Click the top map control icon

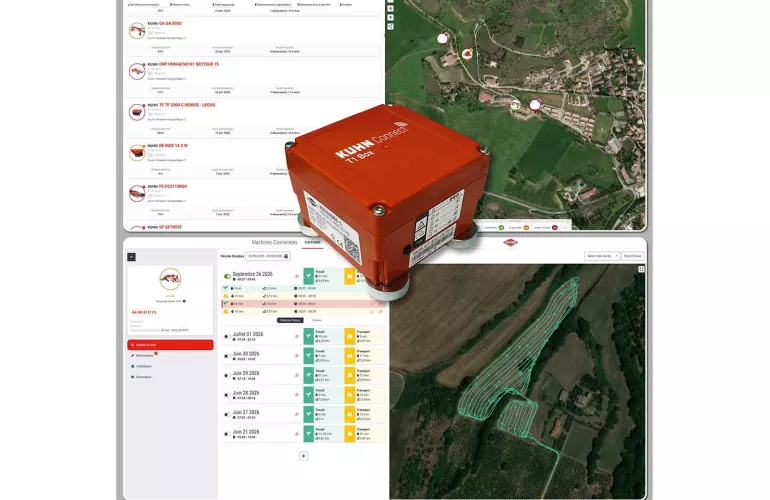tap(390, 8)
